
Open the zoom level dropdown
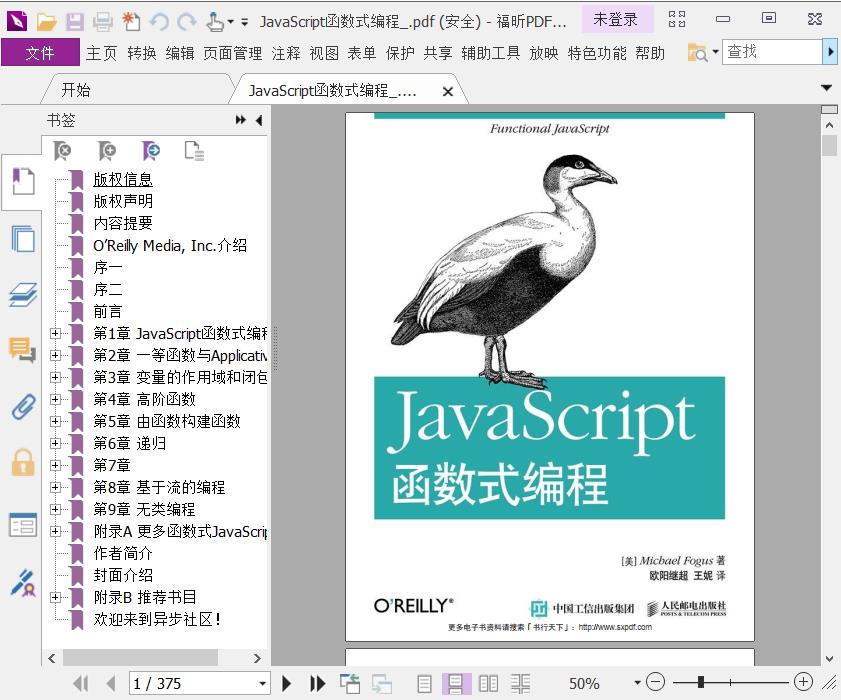637,683
